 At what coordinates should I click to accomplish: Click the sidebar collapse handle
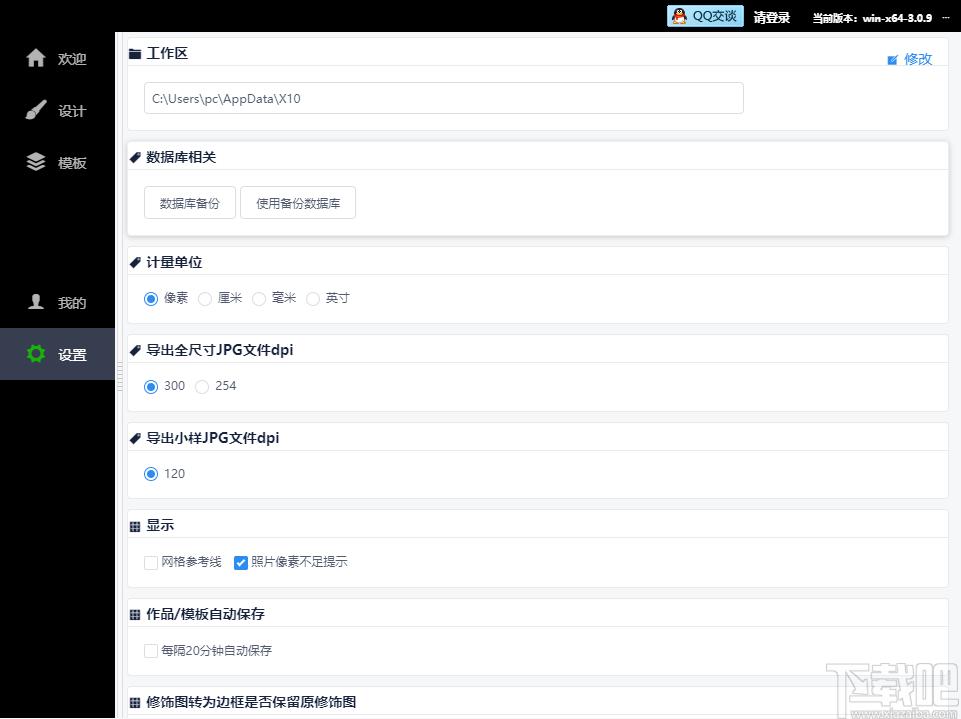[x=120, y=376]
